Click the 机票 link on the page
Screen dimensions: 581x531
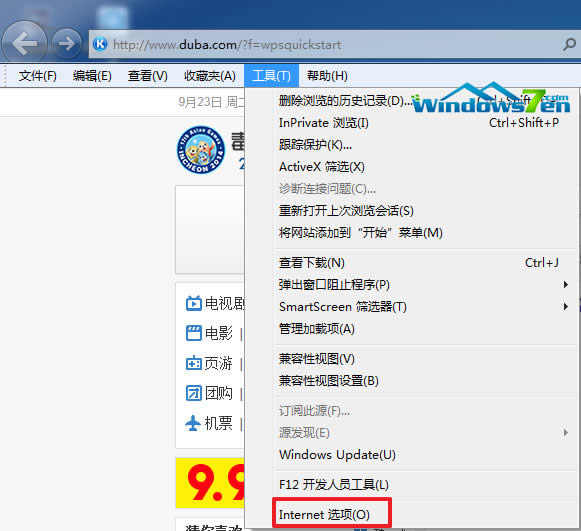tap(219, 423)
